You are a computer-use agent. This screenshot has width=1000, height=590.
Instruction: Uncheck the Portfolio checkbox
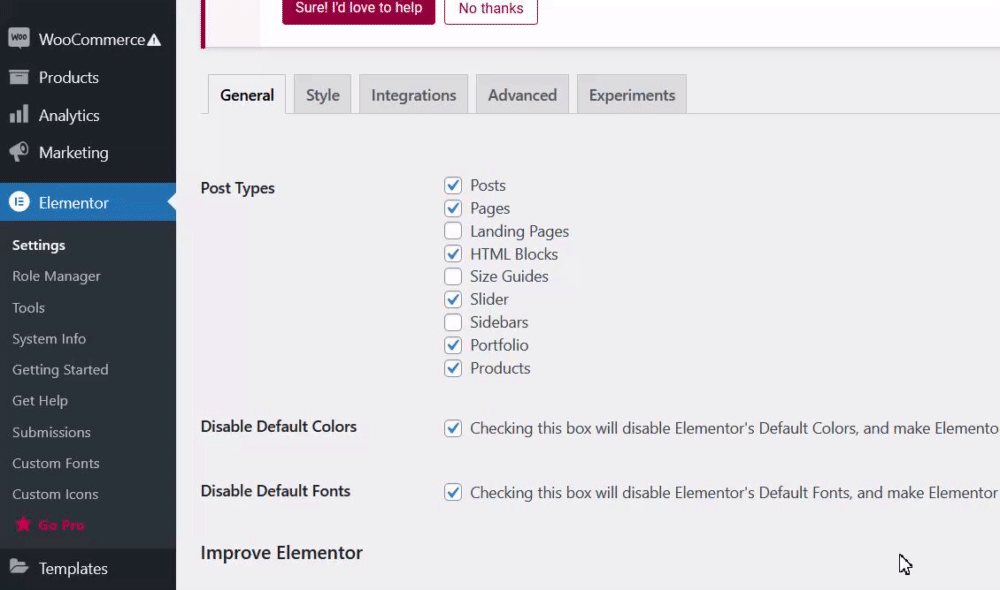coord(453,345)
